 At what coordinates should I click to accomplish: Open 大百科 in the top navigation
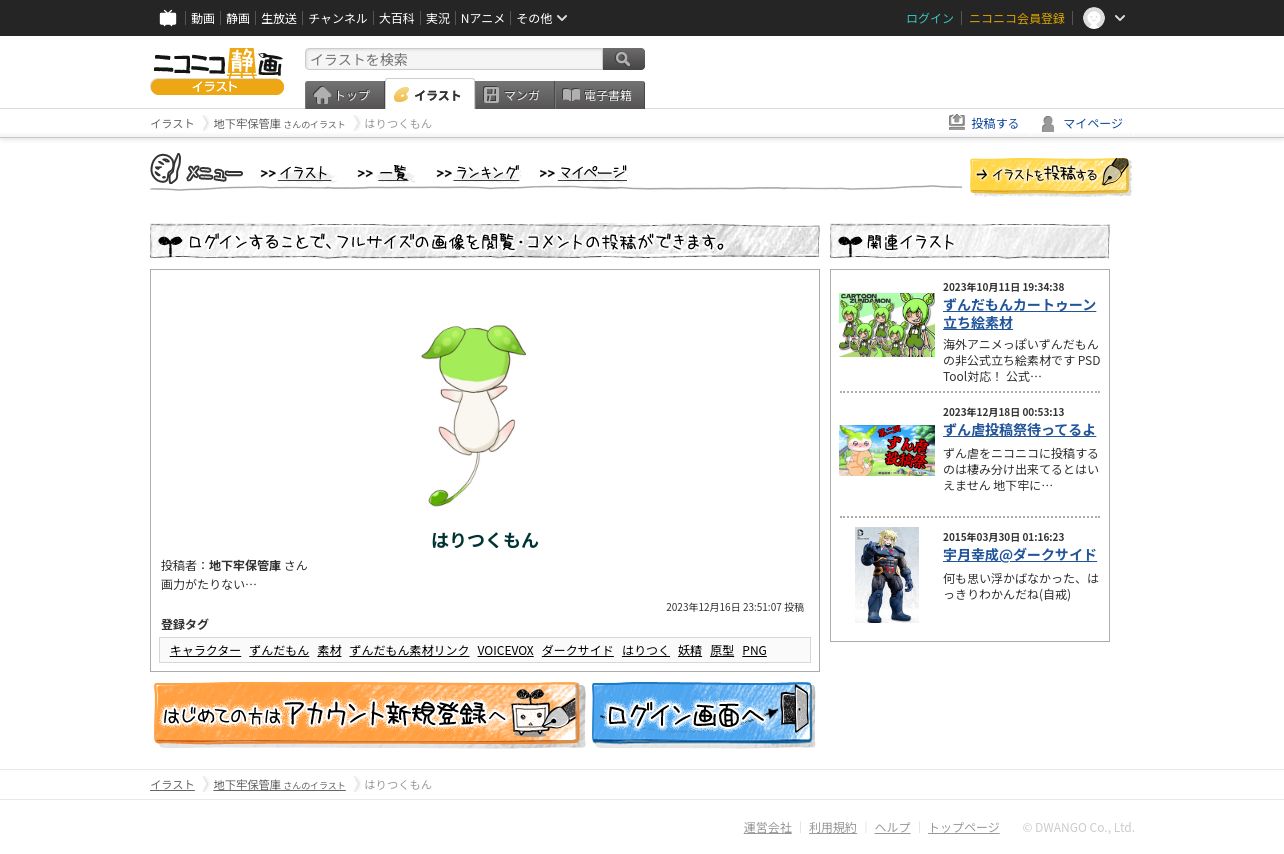(396, 18)
